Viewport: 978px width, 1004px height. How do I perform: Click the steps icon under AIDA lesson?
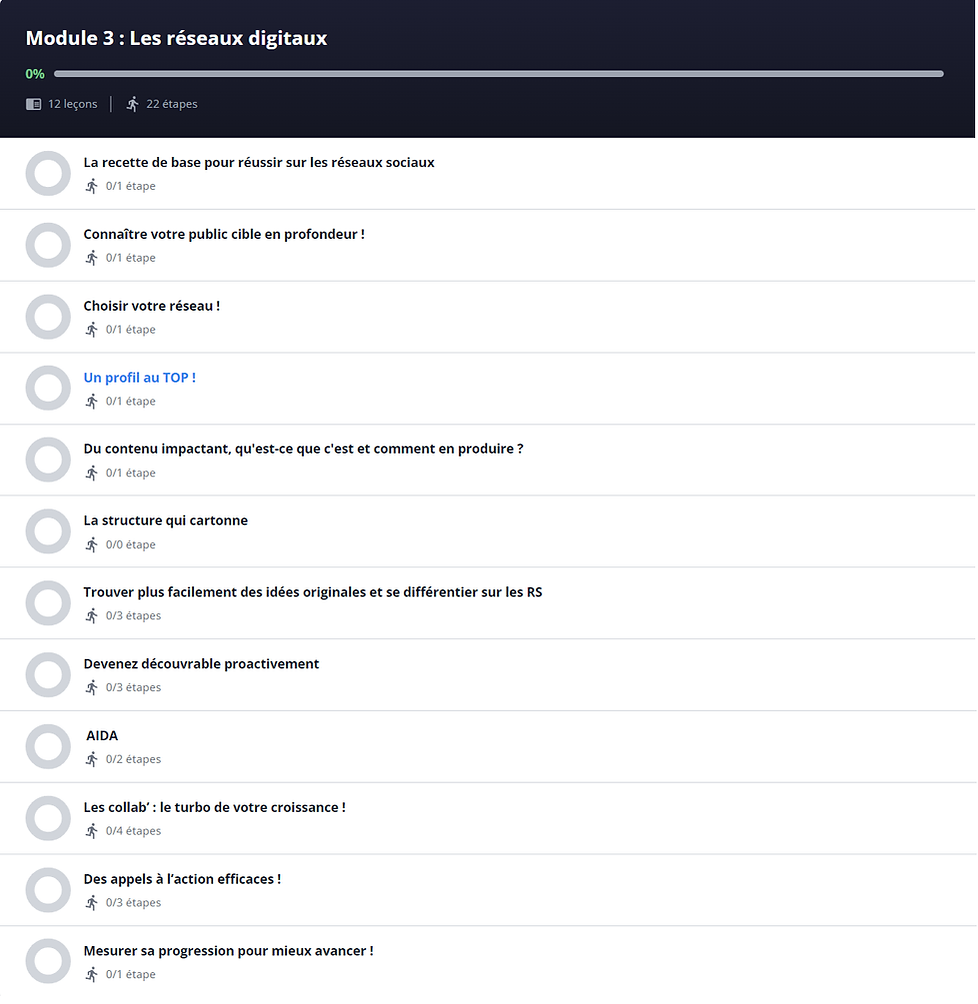click(92, 759)
